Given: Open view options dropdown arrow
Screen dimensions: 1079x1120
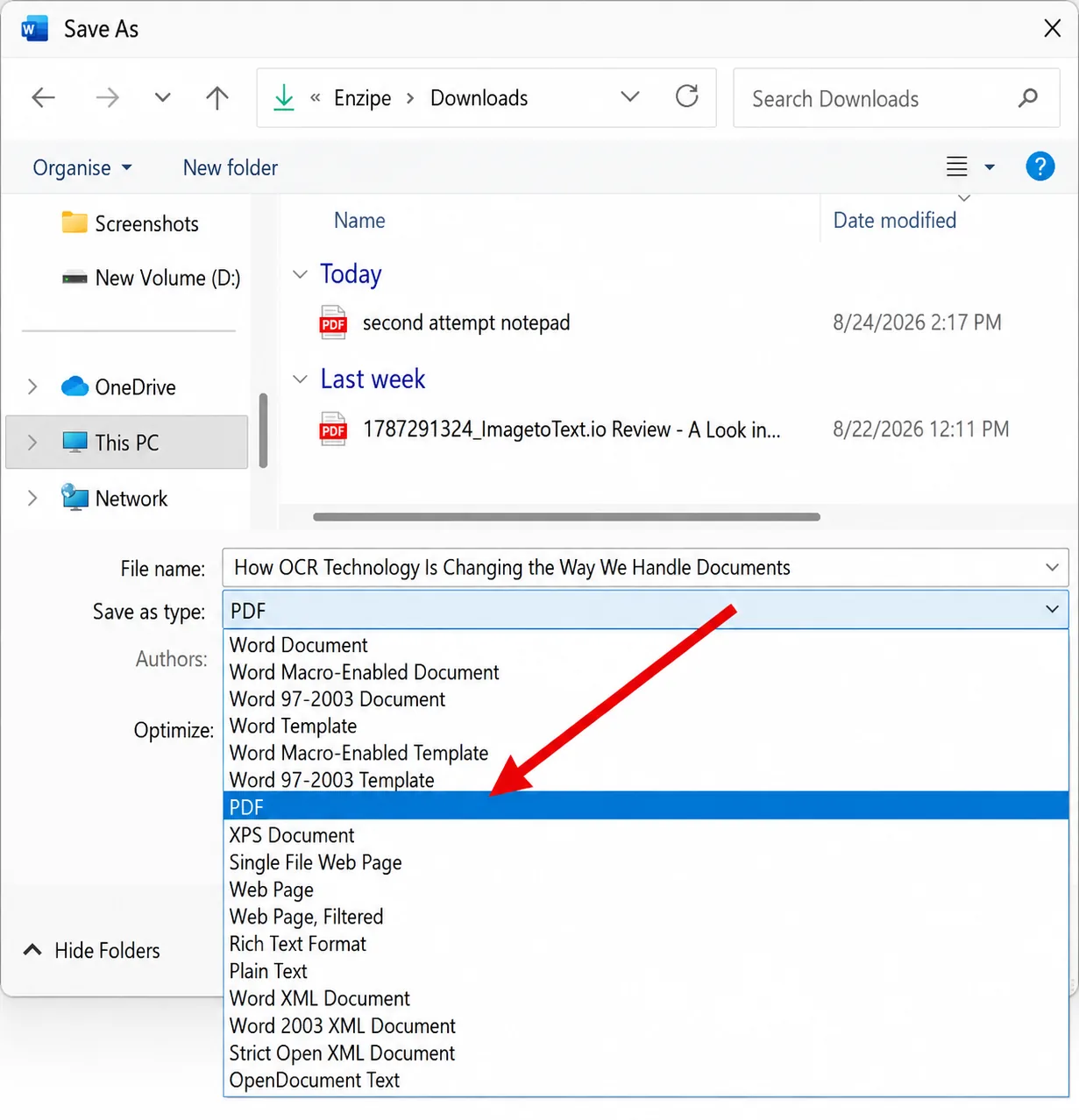Looking at the screenshot, I should point(990,167).
